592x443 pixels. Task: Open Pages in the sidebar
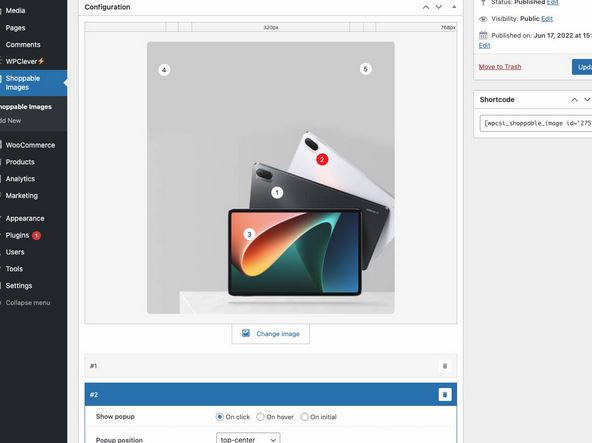15,28
